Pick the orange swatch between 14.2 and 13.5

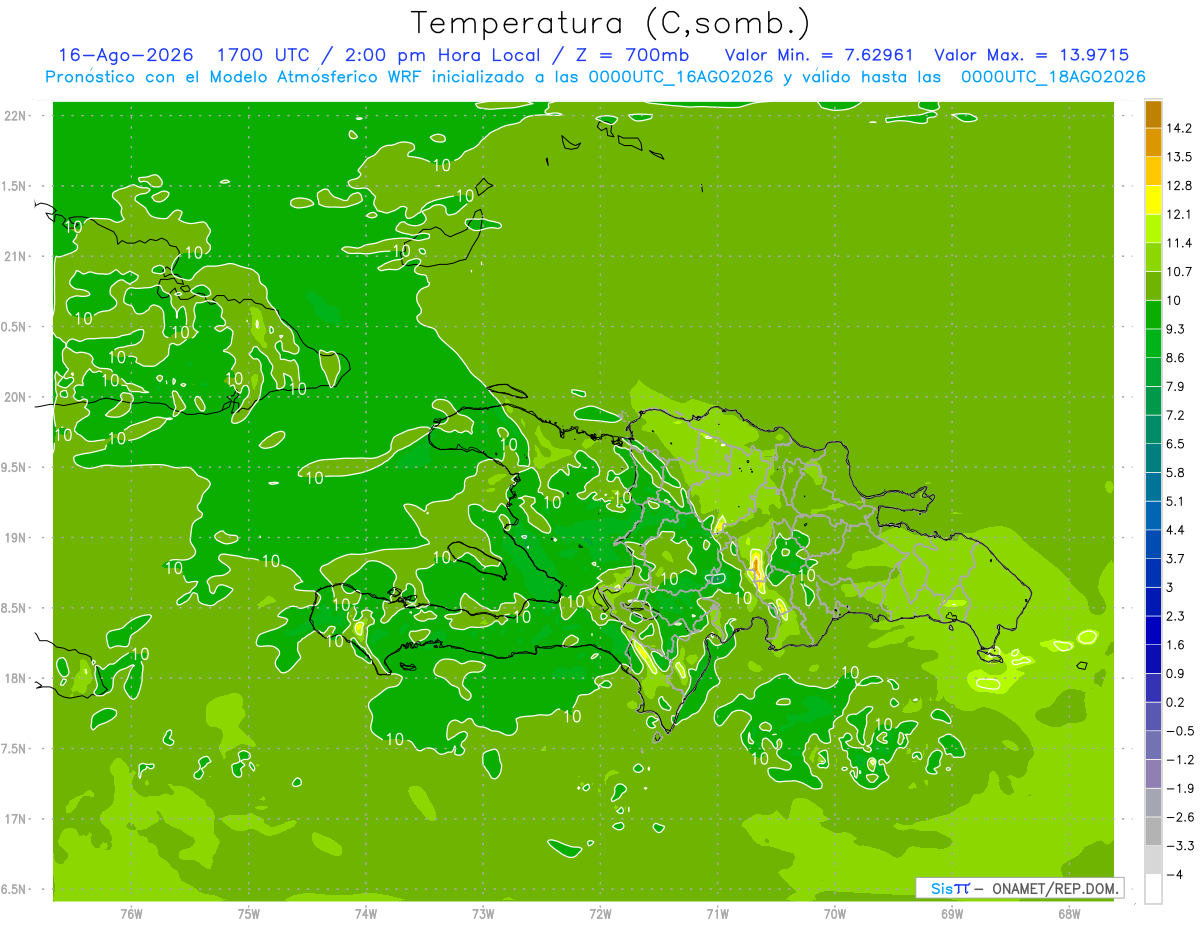[x=1153, y=142]
